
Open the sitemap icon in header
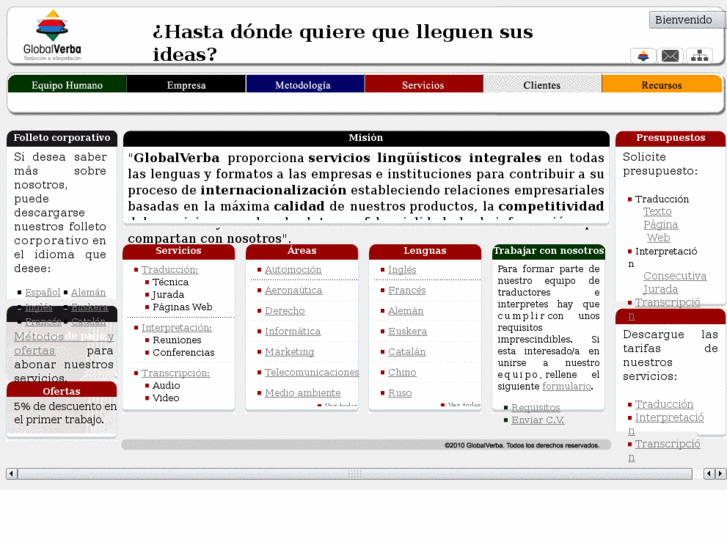point(699,56)
